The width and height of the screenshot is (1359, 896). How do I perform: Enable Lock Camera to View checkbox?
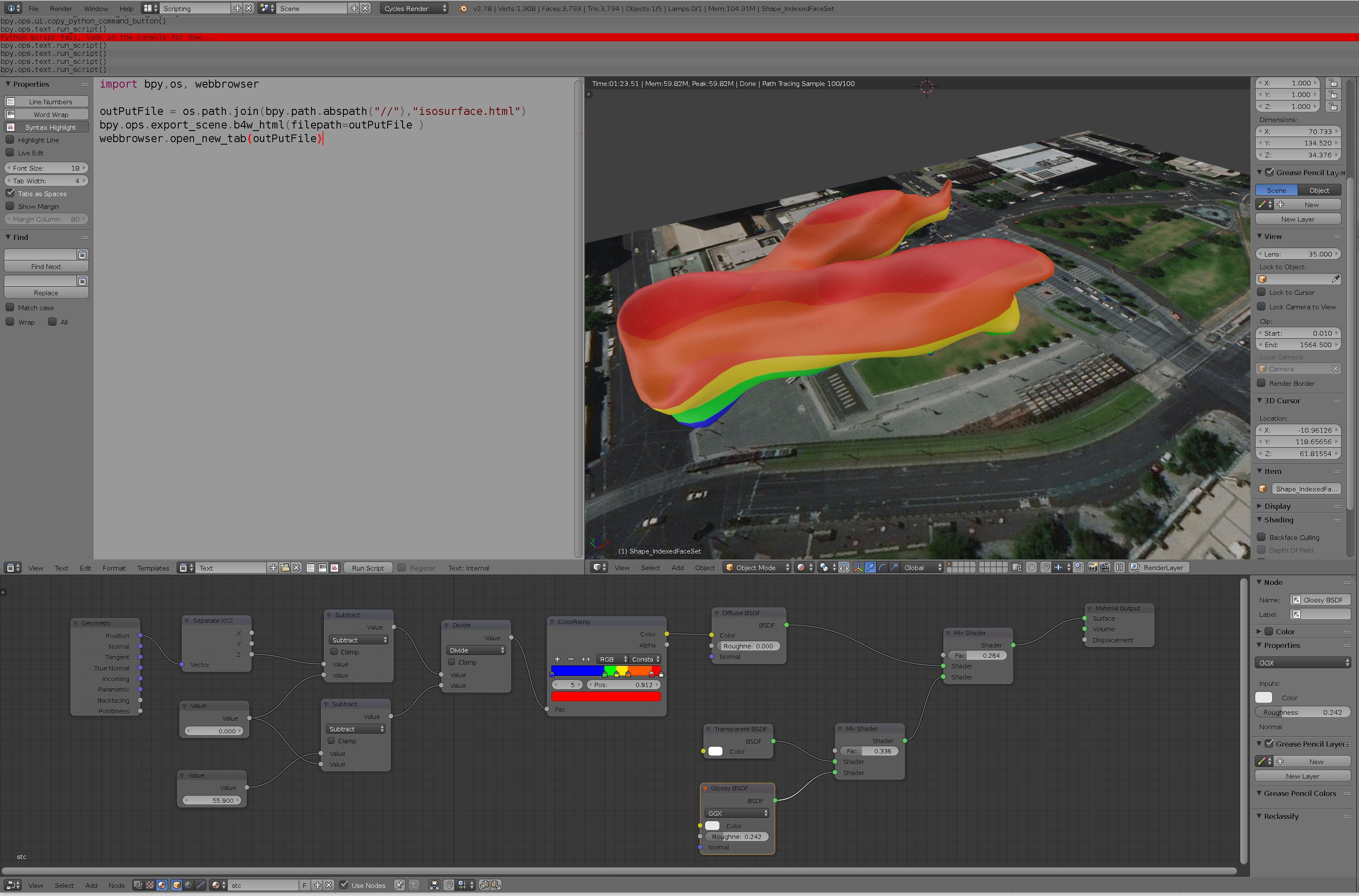1261,307
